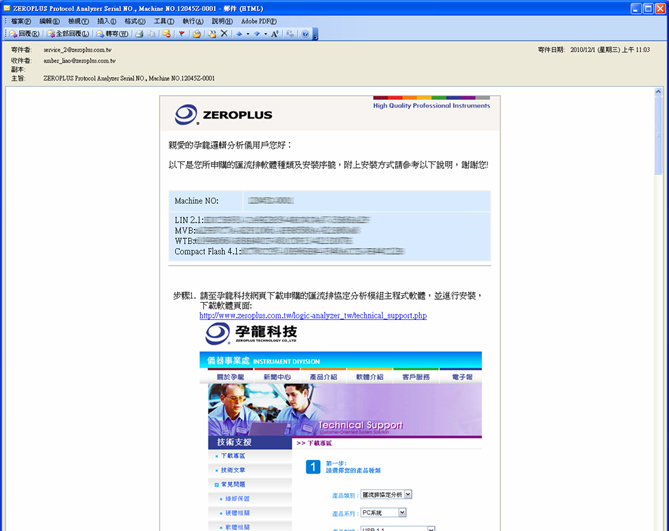The width and height of the screenshot is (669, 531).
Task: Click the move to folder icon
Action: pos(197,34)
